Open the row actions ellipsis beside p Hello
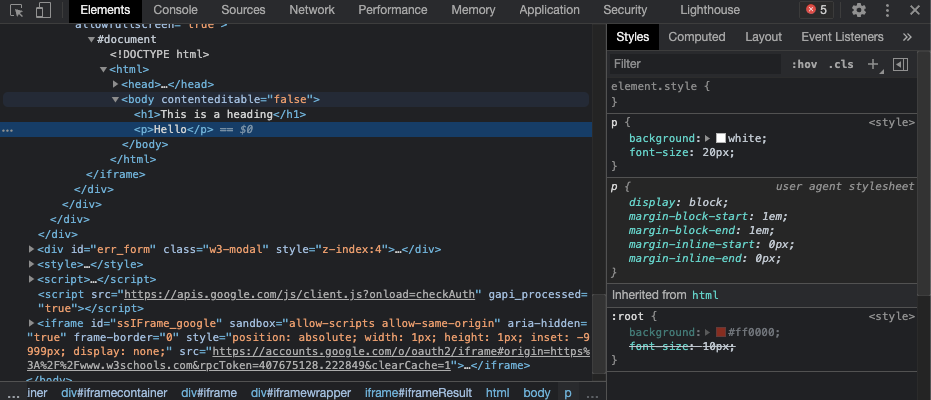 point(8,130)
